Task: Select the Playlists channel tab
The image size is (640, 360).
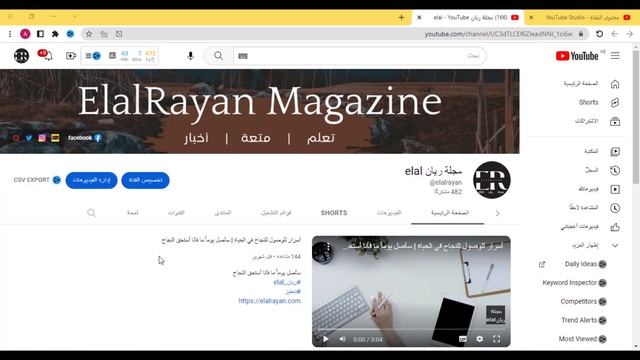Action: [276, 213]
